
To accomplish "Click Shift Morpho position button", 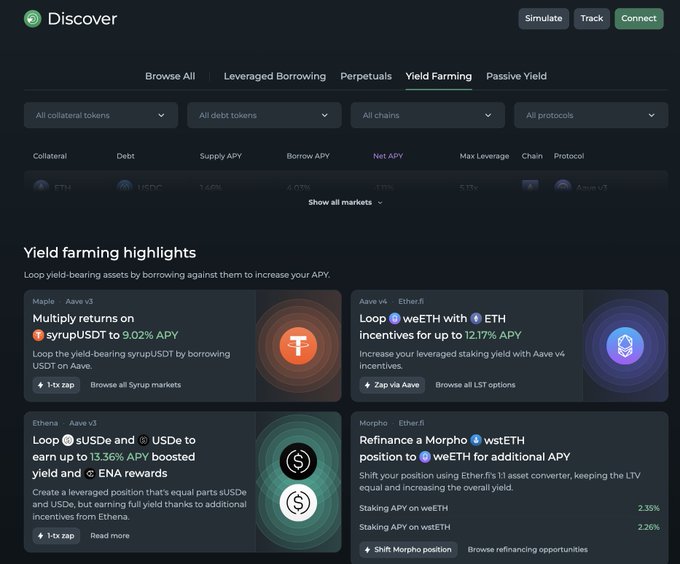I will (x=408, y=550).
